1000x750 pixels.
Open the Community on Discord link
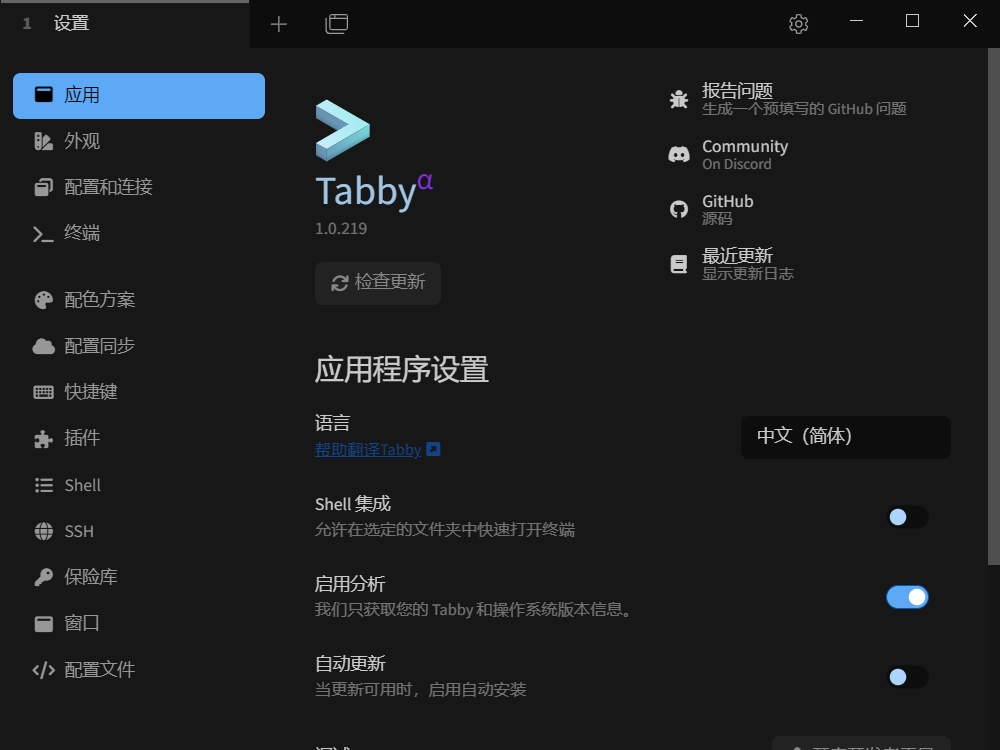tap(728, 155)
